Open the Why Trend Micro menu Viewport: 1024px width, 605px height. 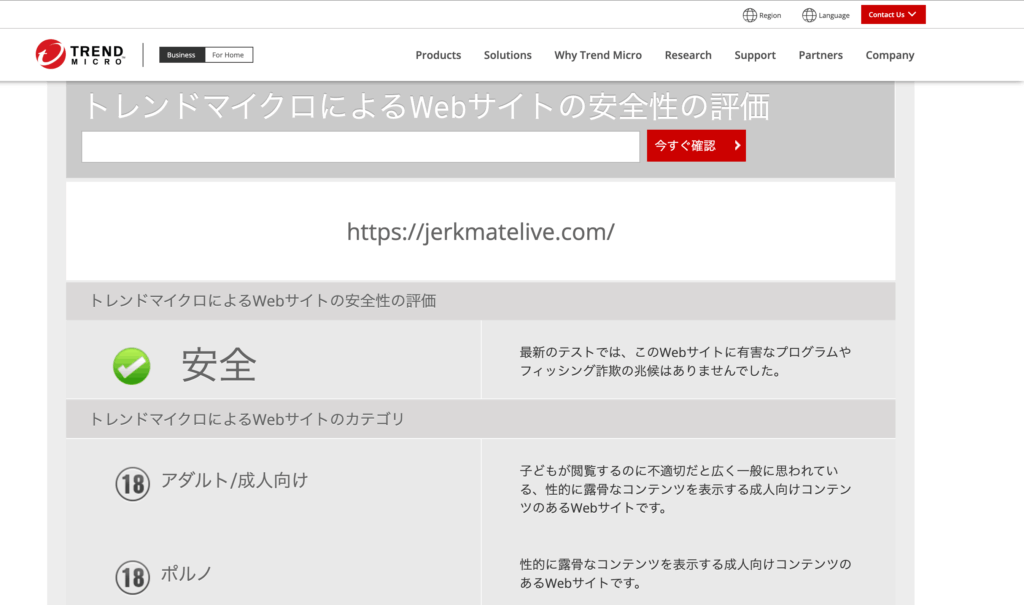(598, 55)
